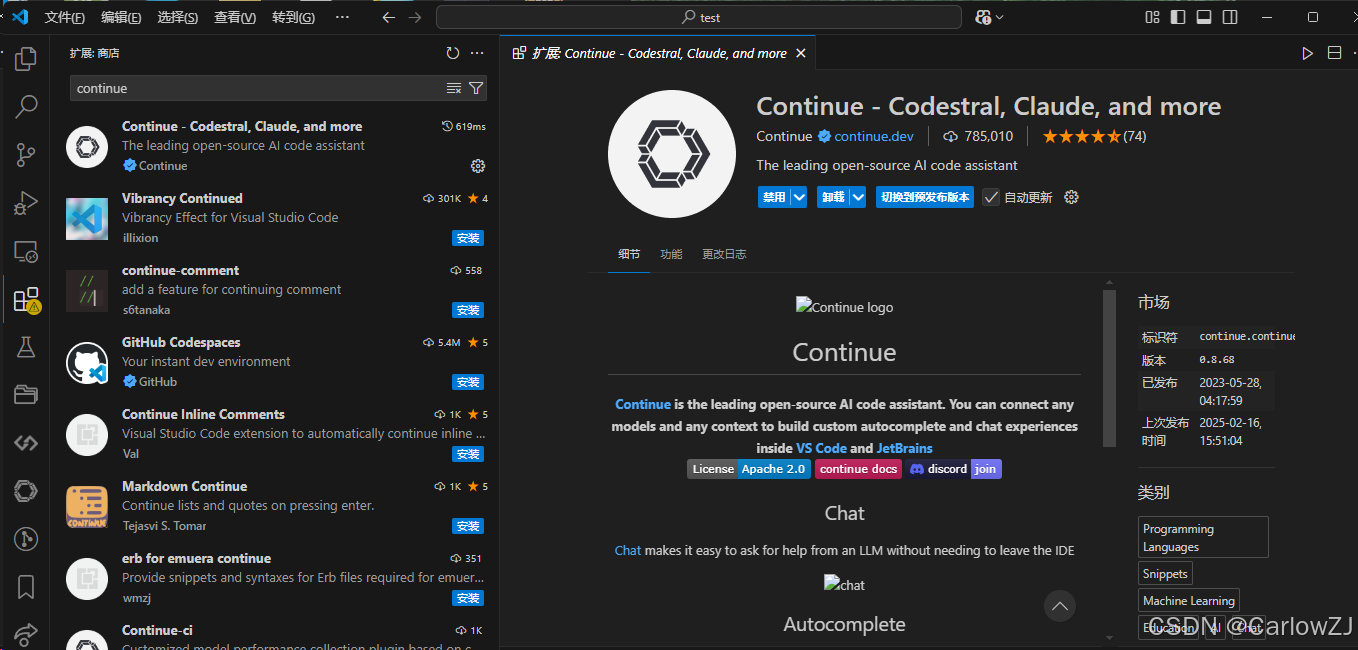Open the folder icon in activity bar
Viewport: 1358px width, 650px height.
click(26, 395)
